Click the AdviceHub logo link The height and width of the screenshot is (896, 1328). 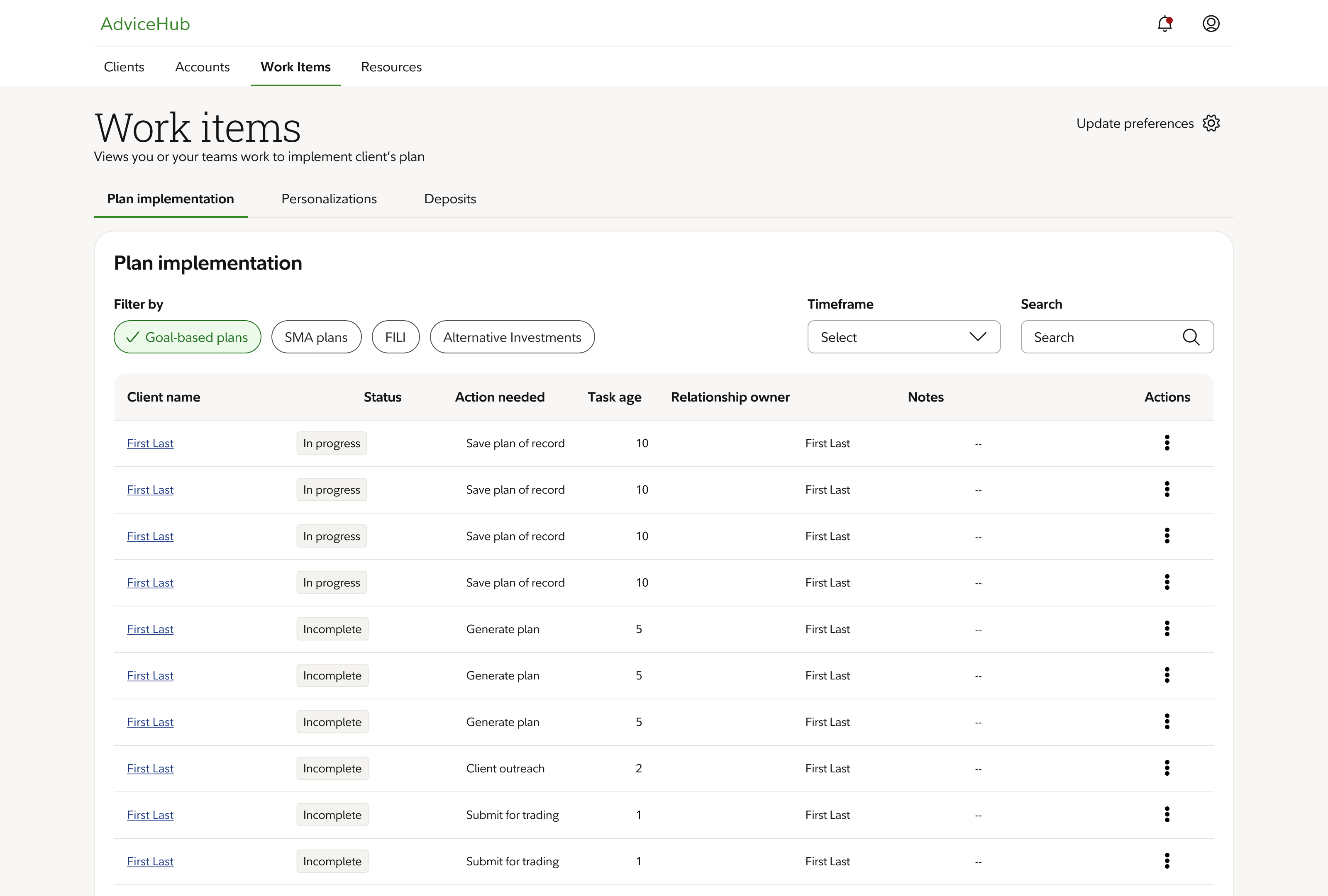(x=145, y=24)
